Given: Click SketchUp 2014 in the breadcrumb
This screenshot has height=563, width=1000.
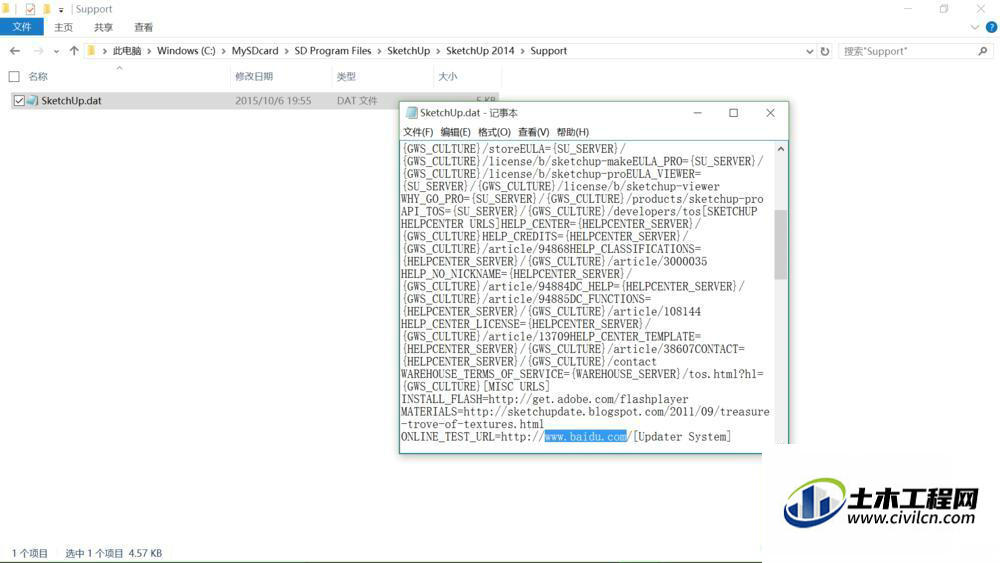Looking at the screenshot, I should pos(480,51).
